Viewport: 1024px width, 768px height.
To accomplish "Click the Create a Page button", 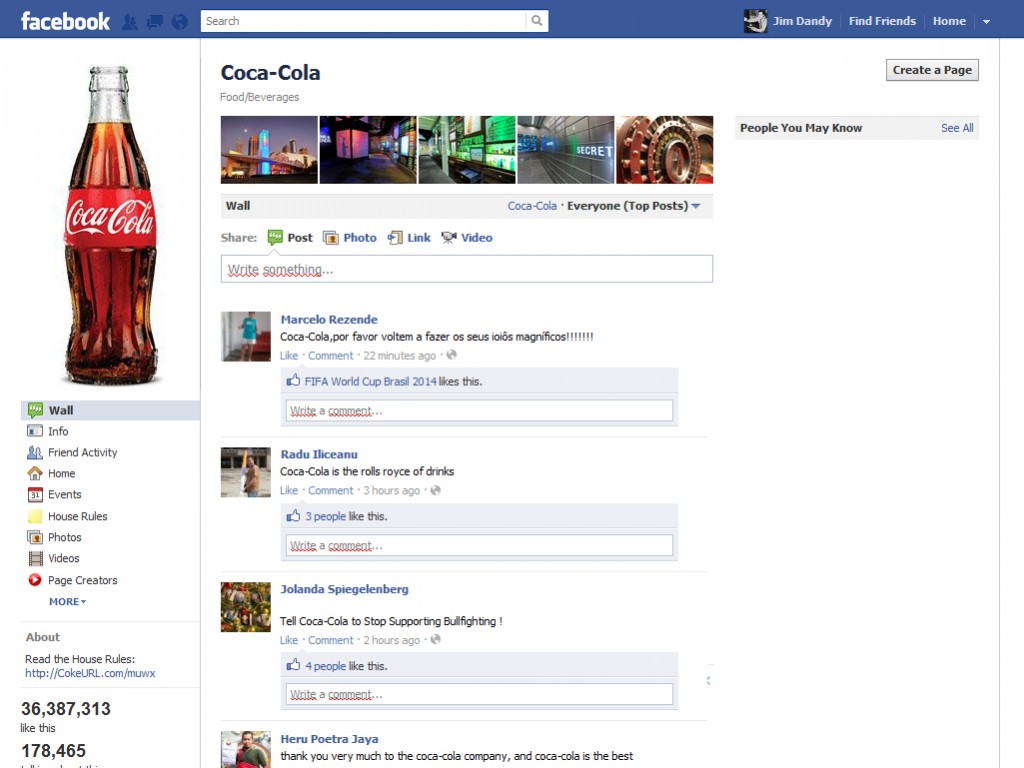I will coord(932,70).
